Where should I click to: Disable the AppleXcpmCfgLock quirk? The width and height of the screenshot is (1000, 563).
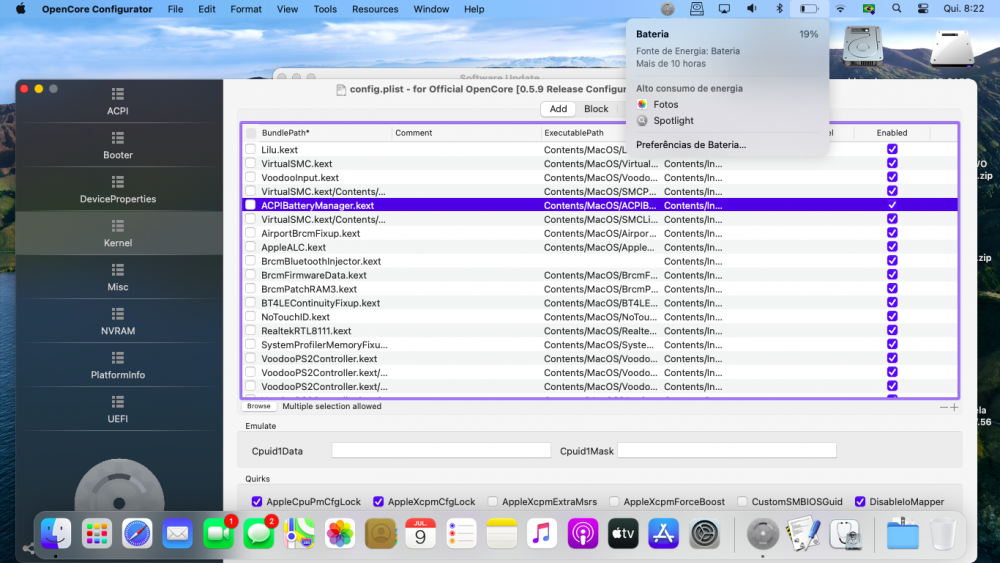click(x=378, y=502)
